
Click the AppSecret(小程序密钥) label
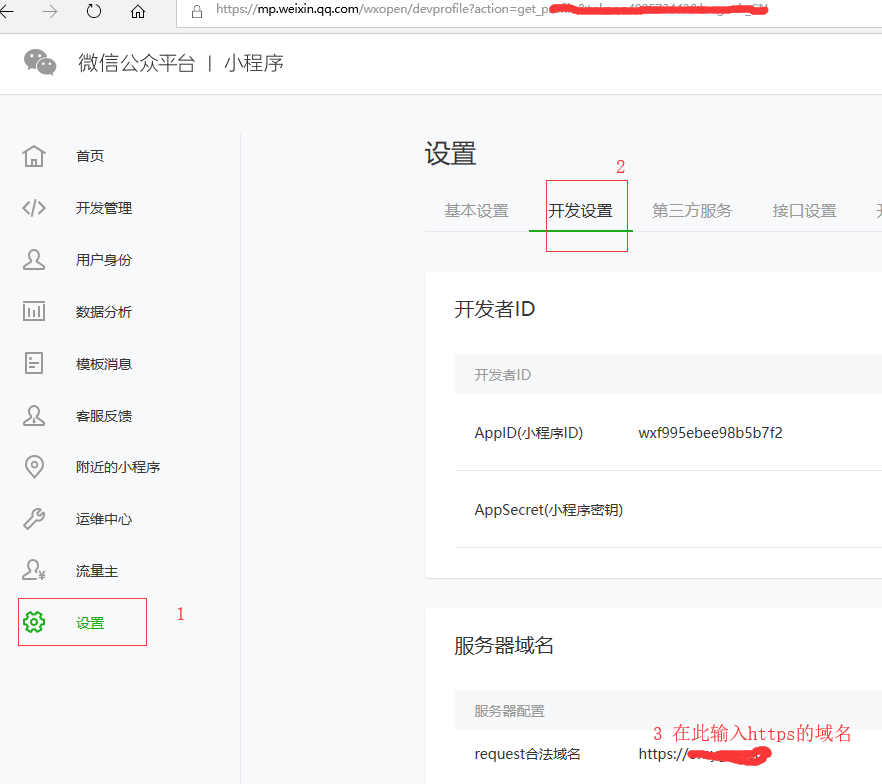tap(548, 510)
